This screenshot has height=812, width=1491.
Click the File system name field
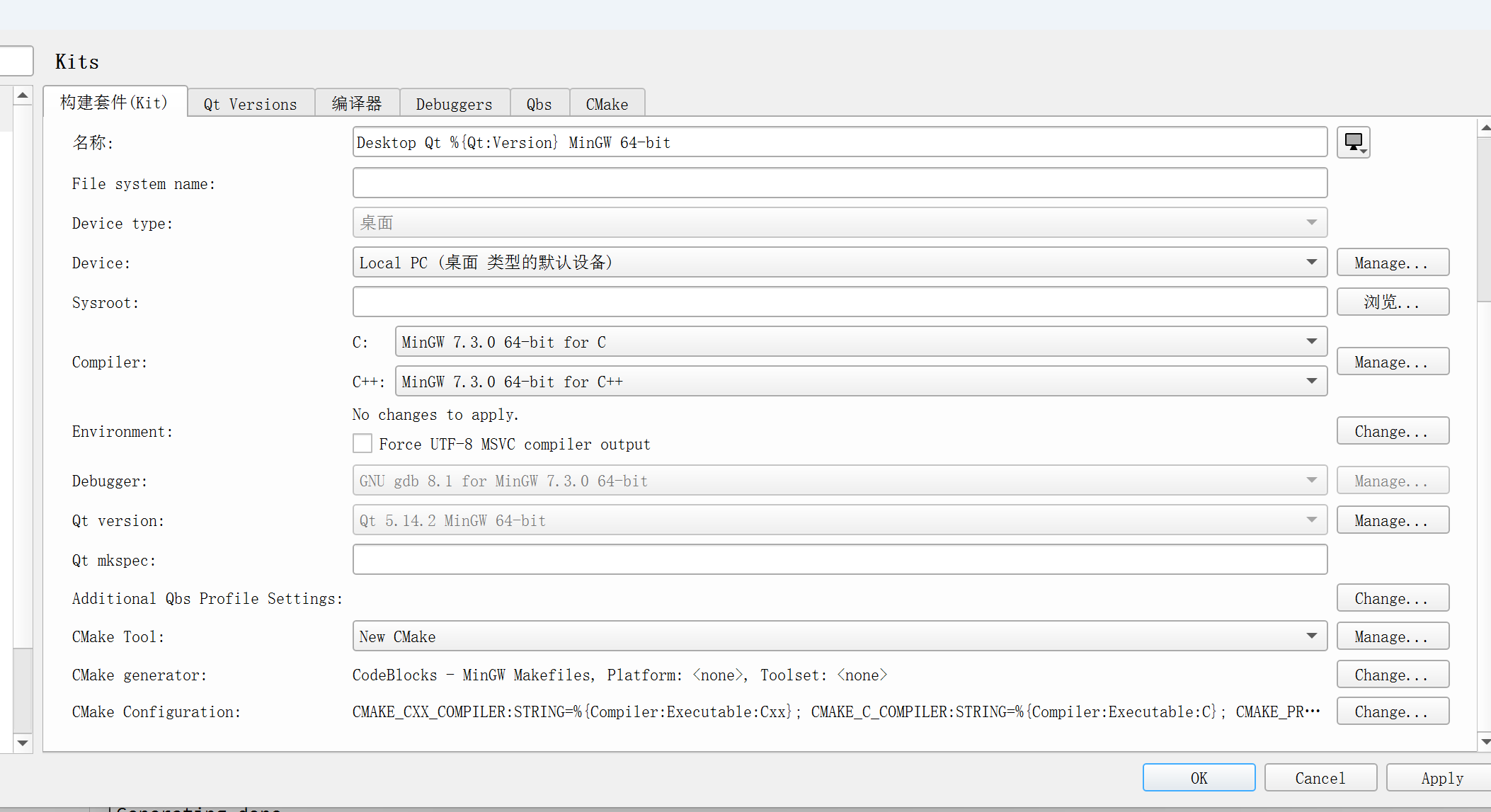click(x=839, y=183)
